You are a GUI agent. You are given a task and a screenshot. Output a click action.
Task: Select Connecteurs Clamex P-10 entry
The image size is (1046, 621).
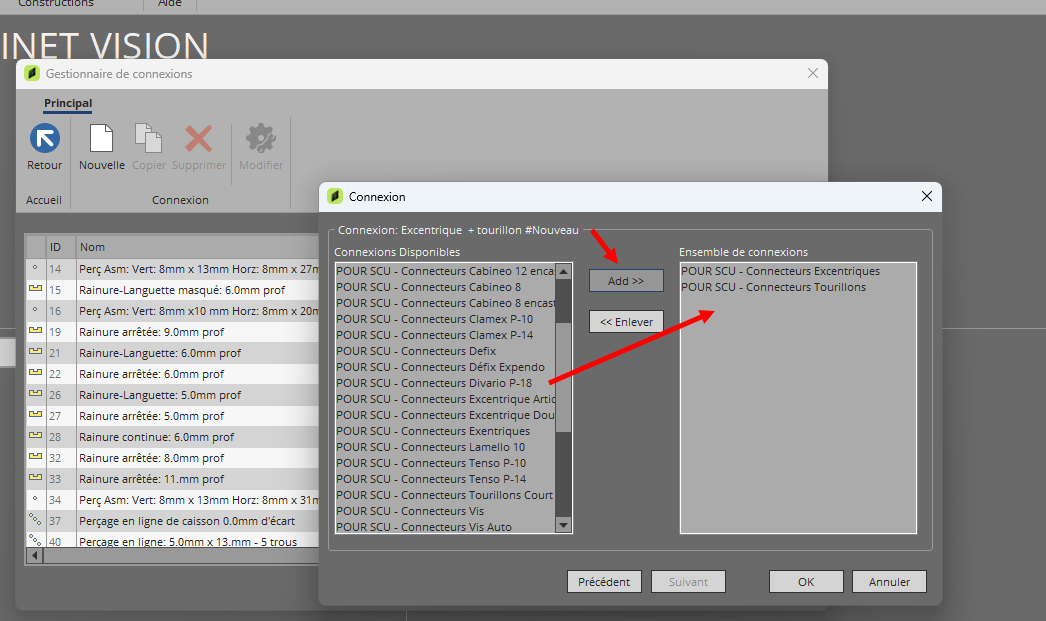point(446,319)
